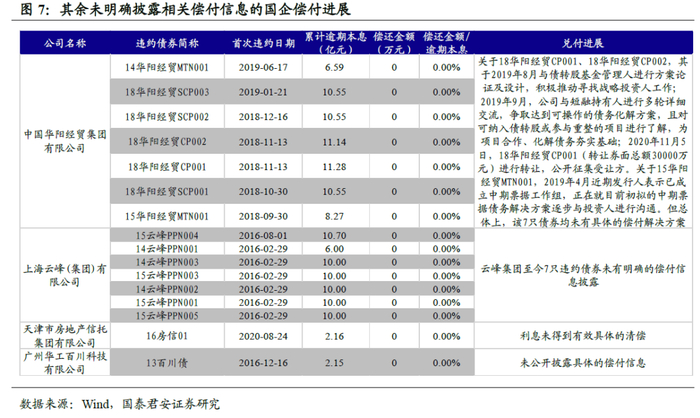This screenshot has height=418, width=700.
Task: Select default date 2019-01-21
Action: pos(263,92)
